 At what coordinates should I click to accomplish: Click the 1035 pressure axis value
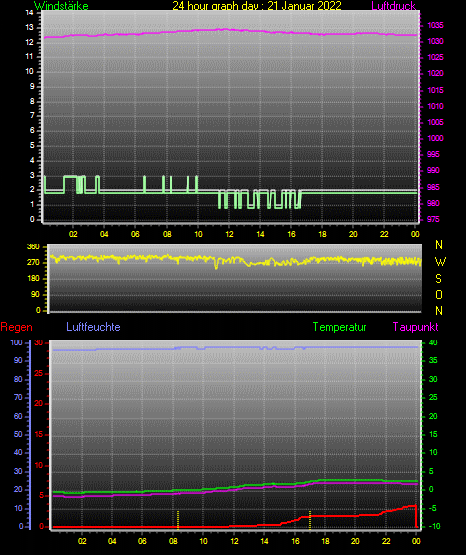coord(436,25)
